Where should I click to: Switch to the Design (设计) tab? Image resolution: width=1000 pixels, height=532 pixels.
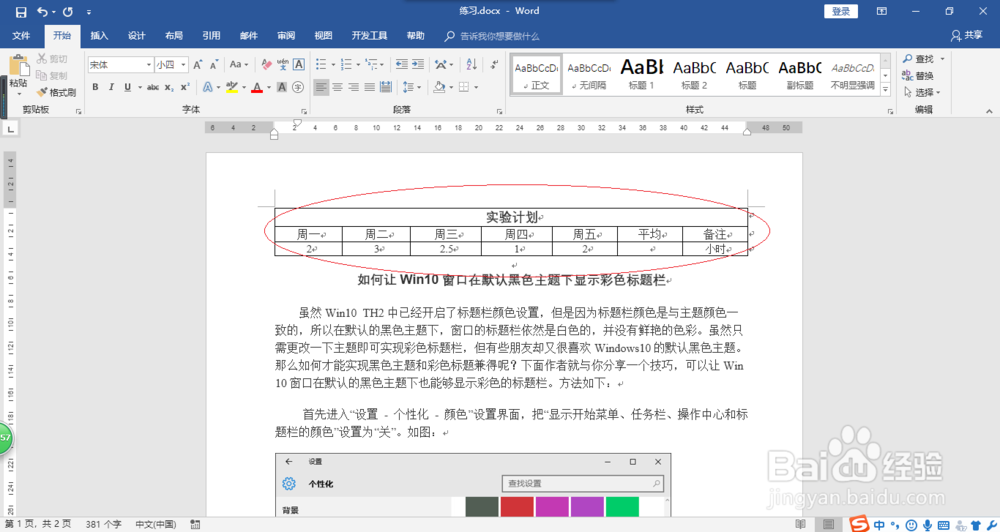click(x=136, y=36)
